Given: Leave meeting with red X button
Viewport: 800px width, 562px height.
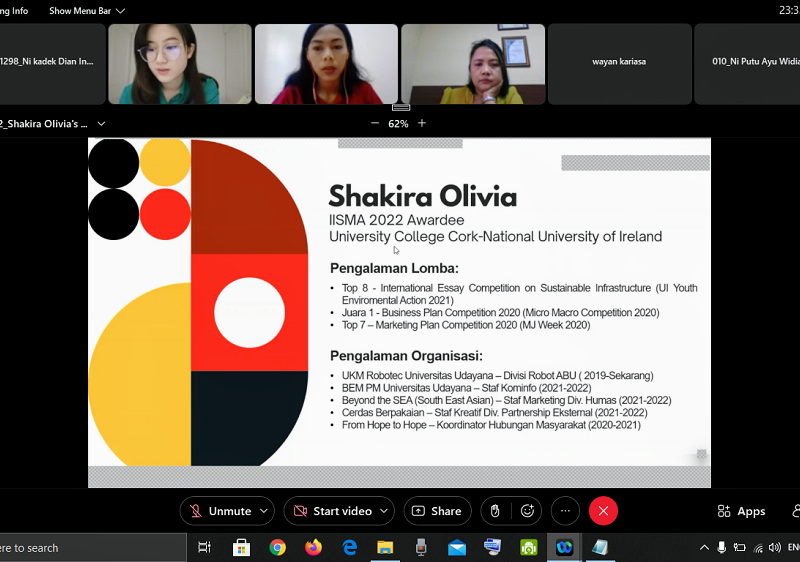Looking at the screenshot, I should 603,511.
